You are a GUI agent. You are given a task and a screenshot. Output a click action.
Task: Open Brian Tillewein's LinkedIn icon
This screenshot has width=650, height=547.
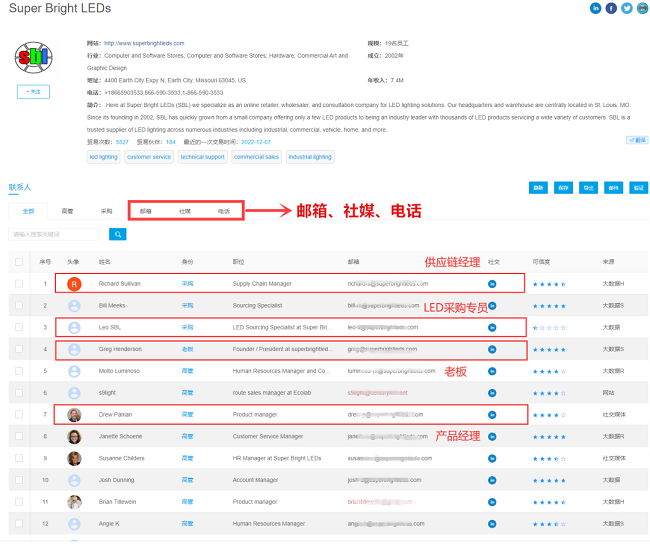(x=492, y=502)
